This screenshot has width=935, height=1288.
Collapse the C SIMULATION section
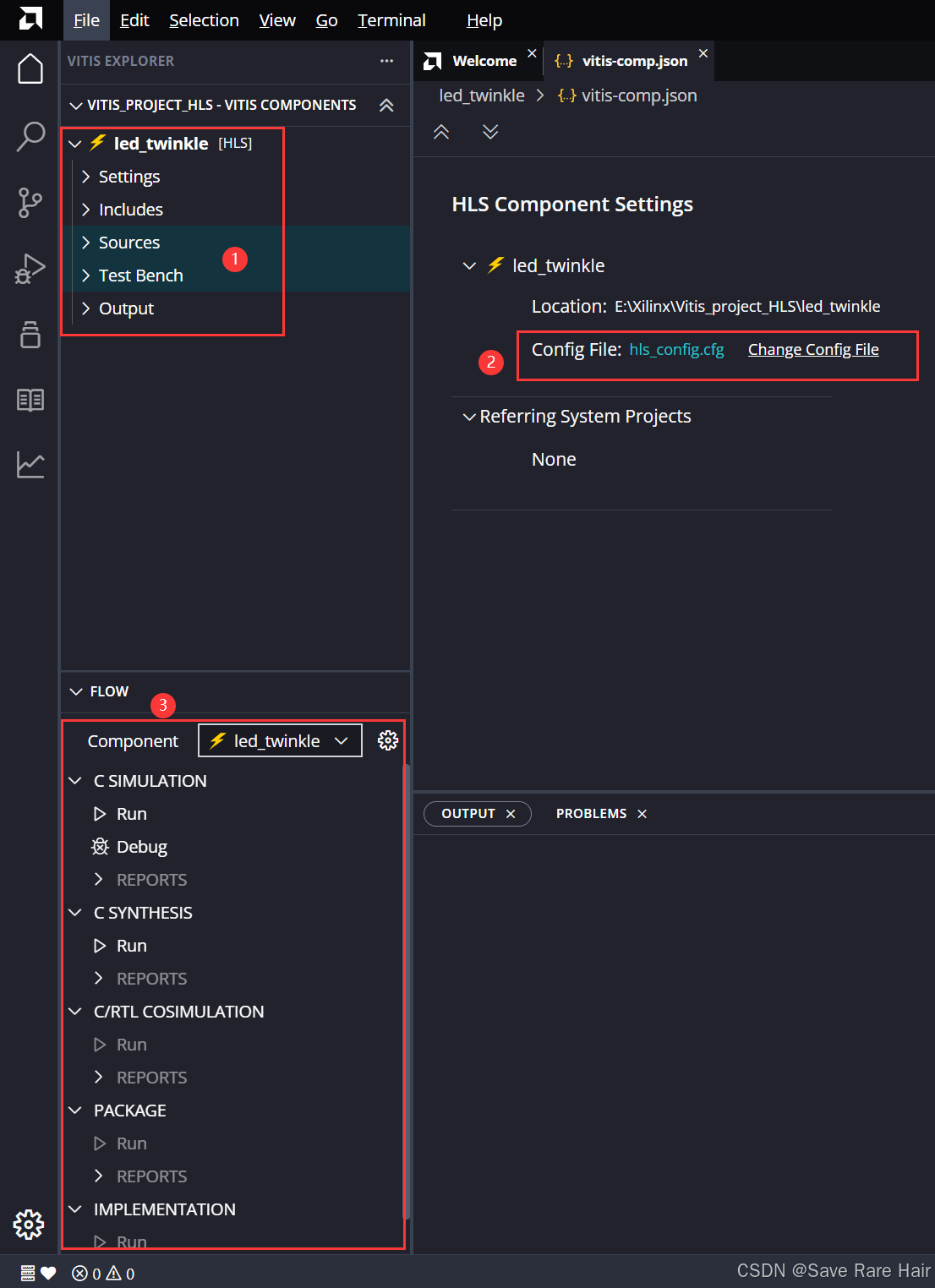click(x=75, y=781)
